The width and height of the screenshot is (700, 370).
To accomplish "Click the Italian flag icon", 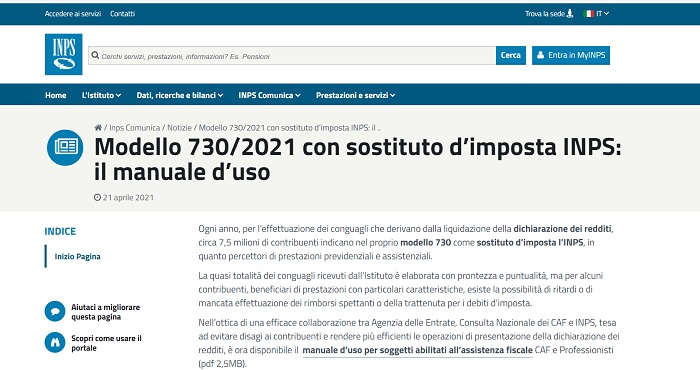I will point(588,13).
